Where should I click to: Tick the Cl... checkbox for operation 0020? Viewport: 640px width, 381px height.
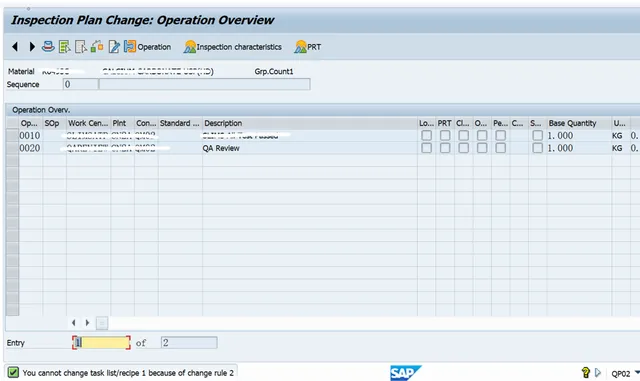pos(464,148)
